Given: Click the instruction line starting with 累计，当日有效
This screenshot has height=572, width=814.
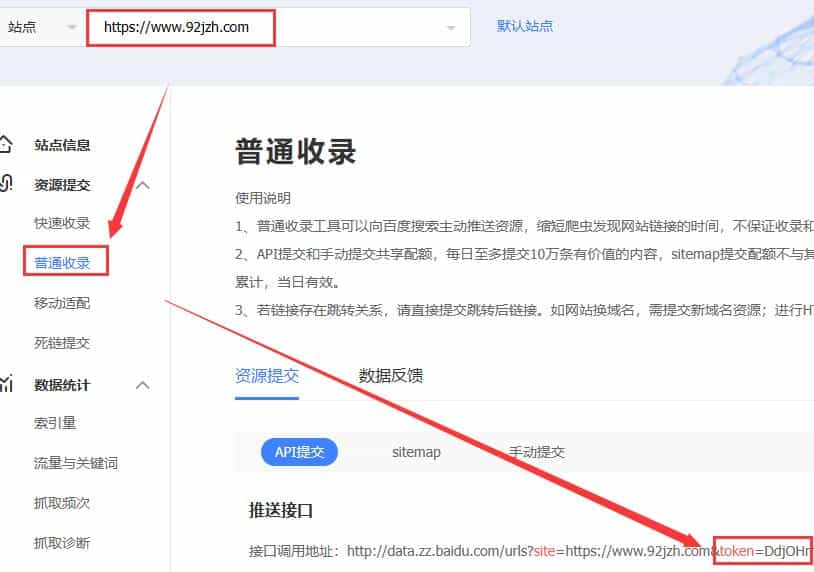Looking at the screenshot, I should tap(288, 282).
